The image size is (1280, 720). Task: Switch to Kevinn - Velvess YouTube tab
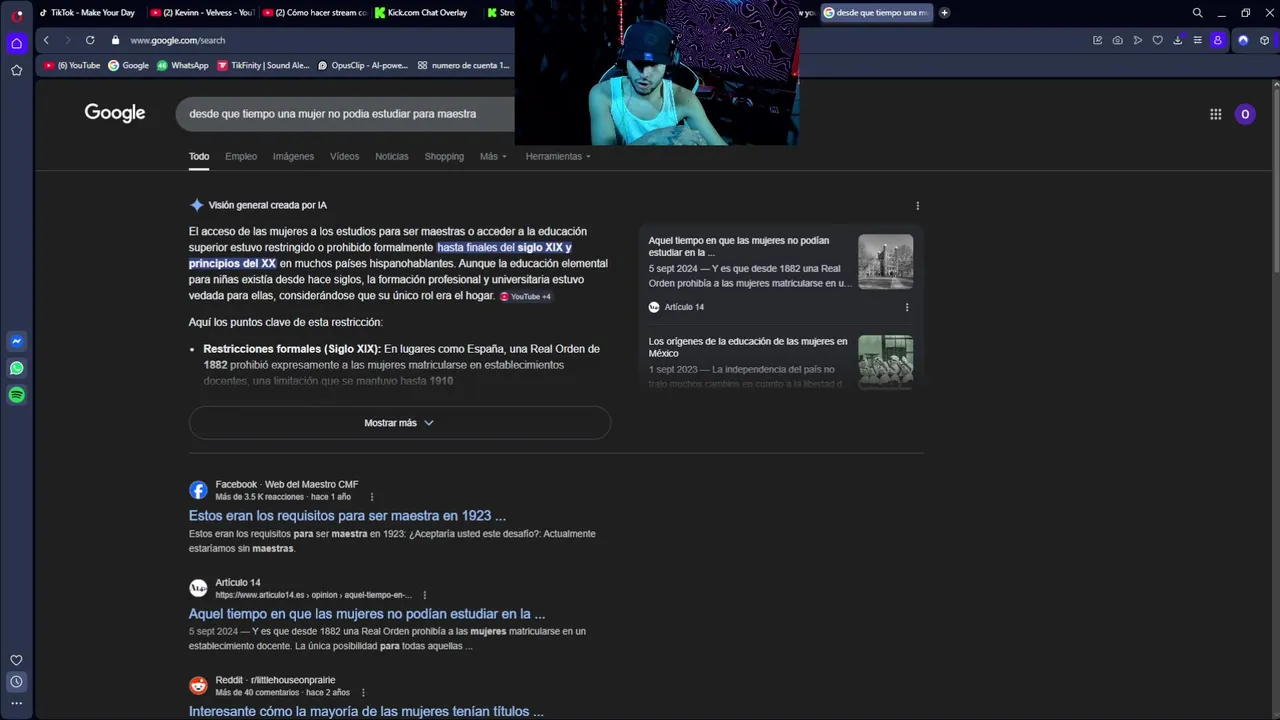pos(202,13)
